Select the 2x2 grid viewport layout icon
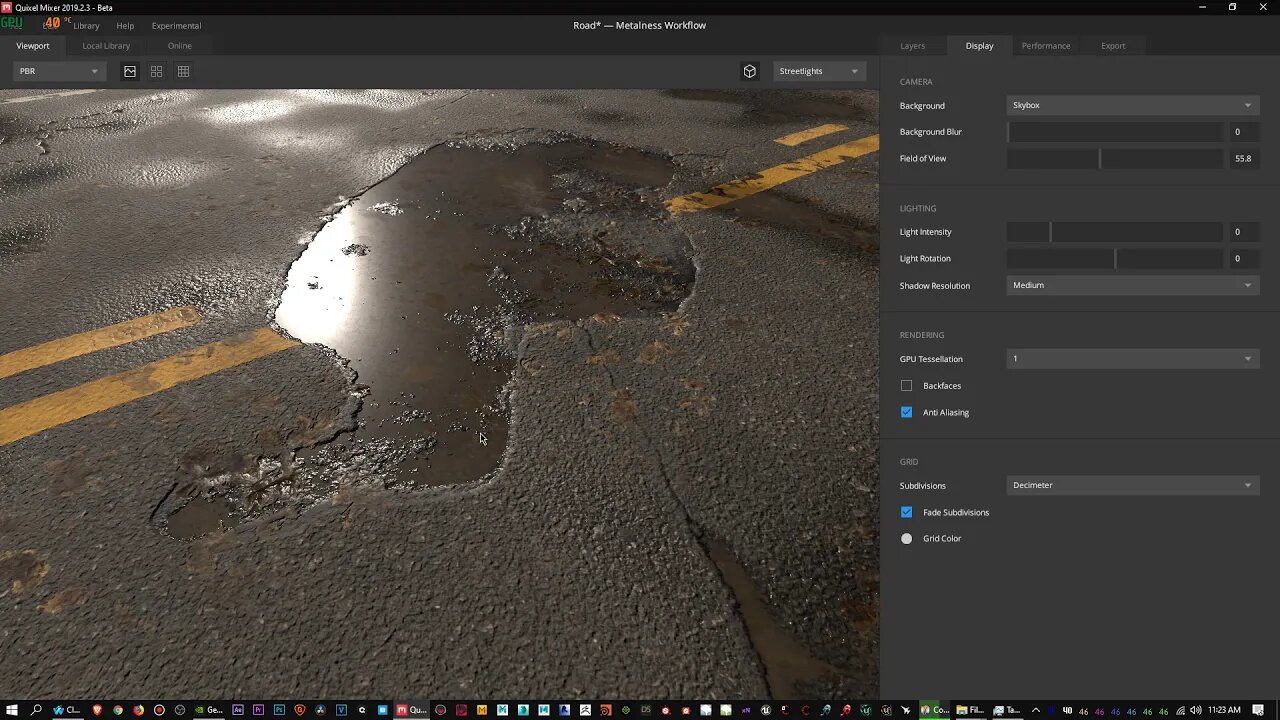The height and width of the screenshot is (720, 1280). tap(156, 71)
